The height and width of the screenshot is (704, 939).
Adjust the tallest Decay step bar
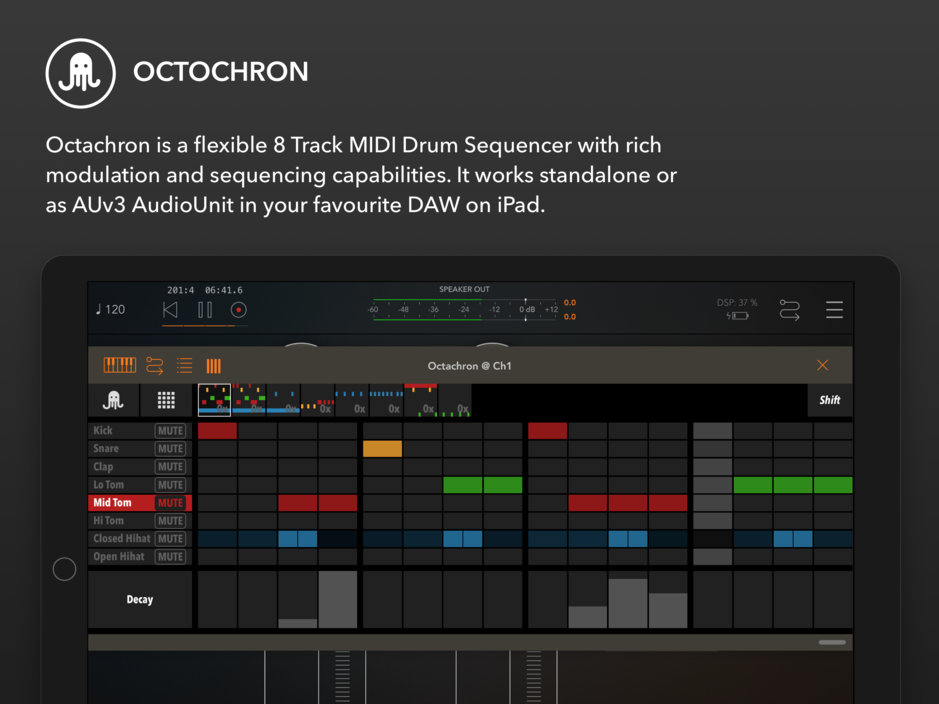point(338,599)
